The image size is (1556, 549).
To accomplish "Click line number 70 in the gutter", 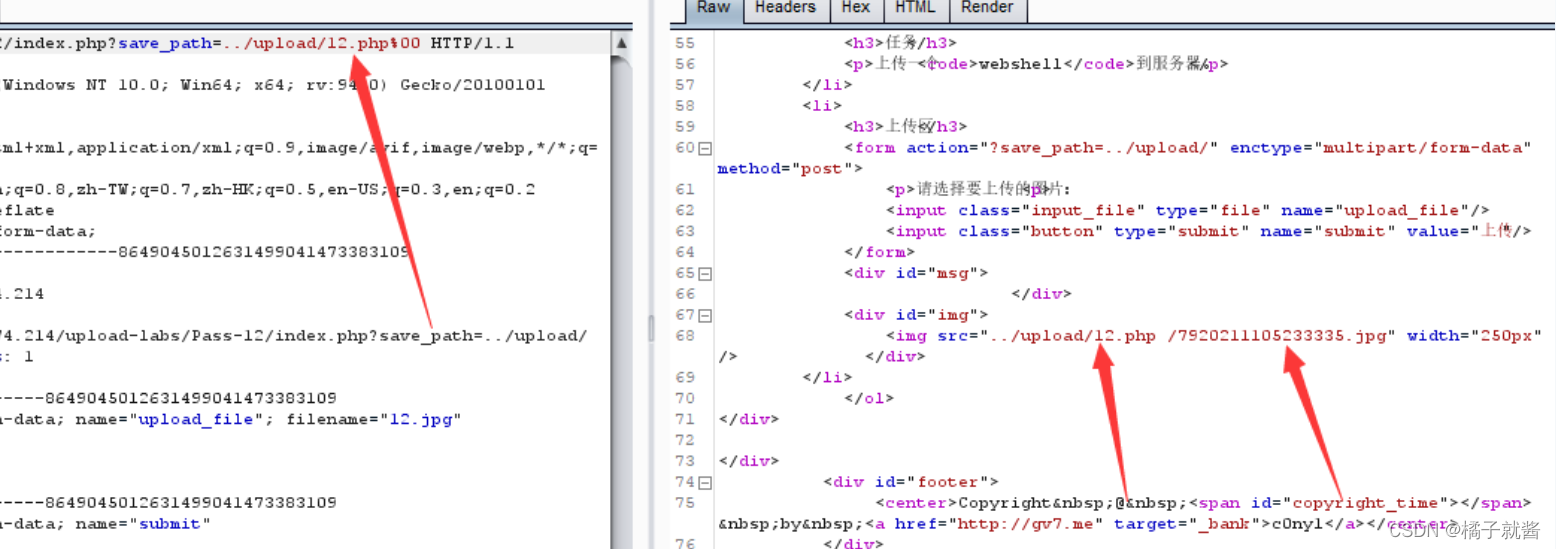I will [x=685, y=398].
